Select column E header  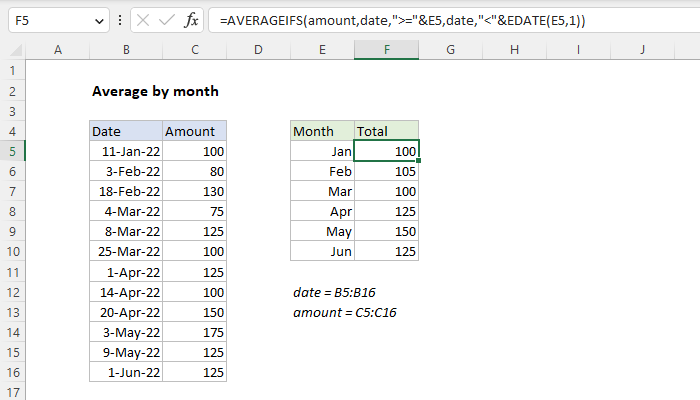(322, 50)
